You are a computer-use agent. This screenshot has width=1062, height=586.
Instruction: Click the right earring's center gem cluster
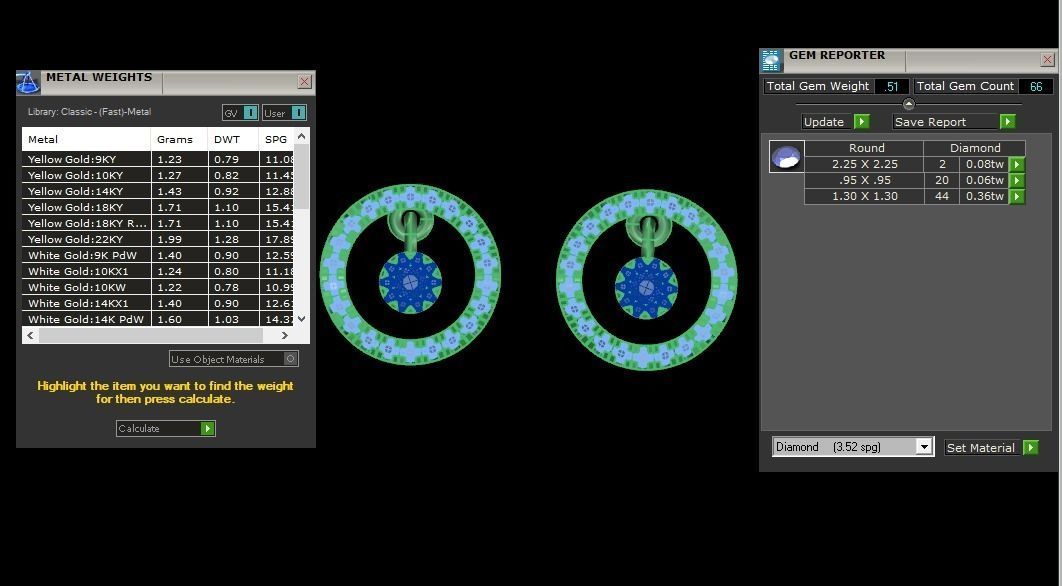[x=647, y=288]
